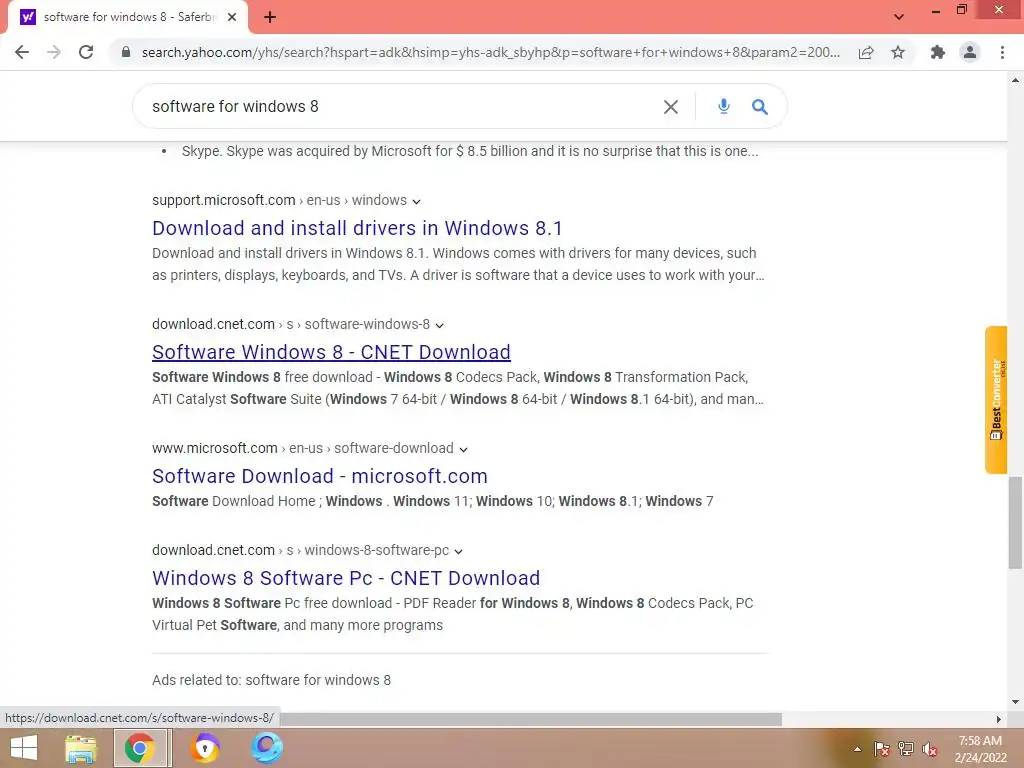This screenshot has width=1024, height=768.
Task: Click the Chrome taskbar icon
Action: [x=140, y=748]
